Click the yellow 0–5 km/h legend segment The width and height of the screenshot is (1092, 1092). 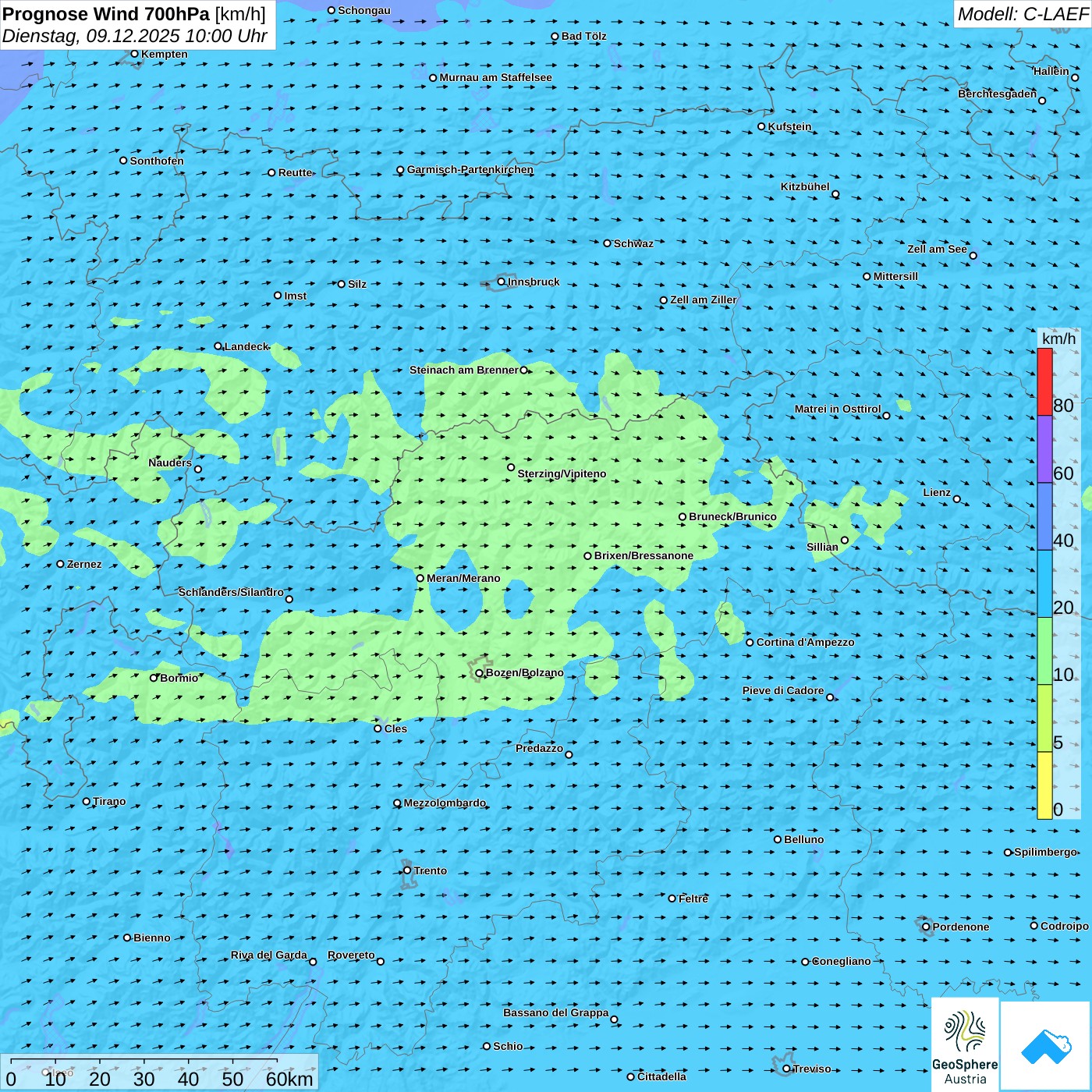(1044, 785)
